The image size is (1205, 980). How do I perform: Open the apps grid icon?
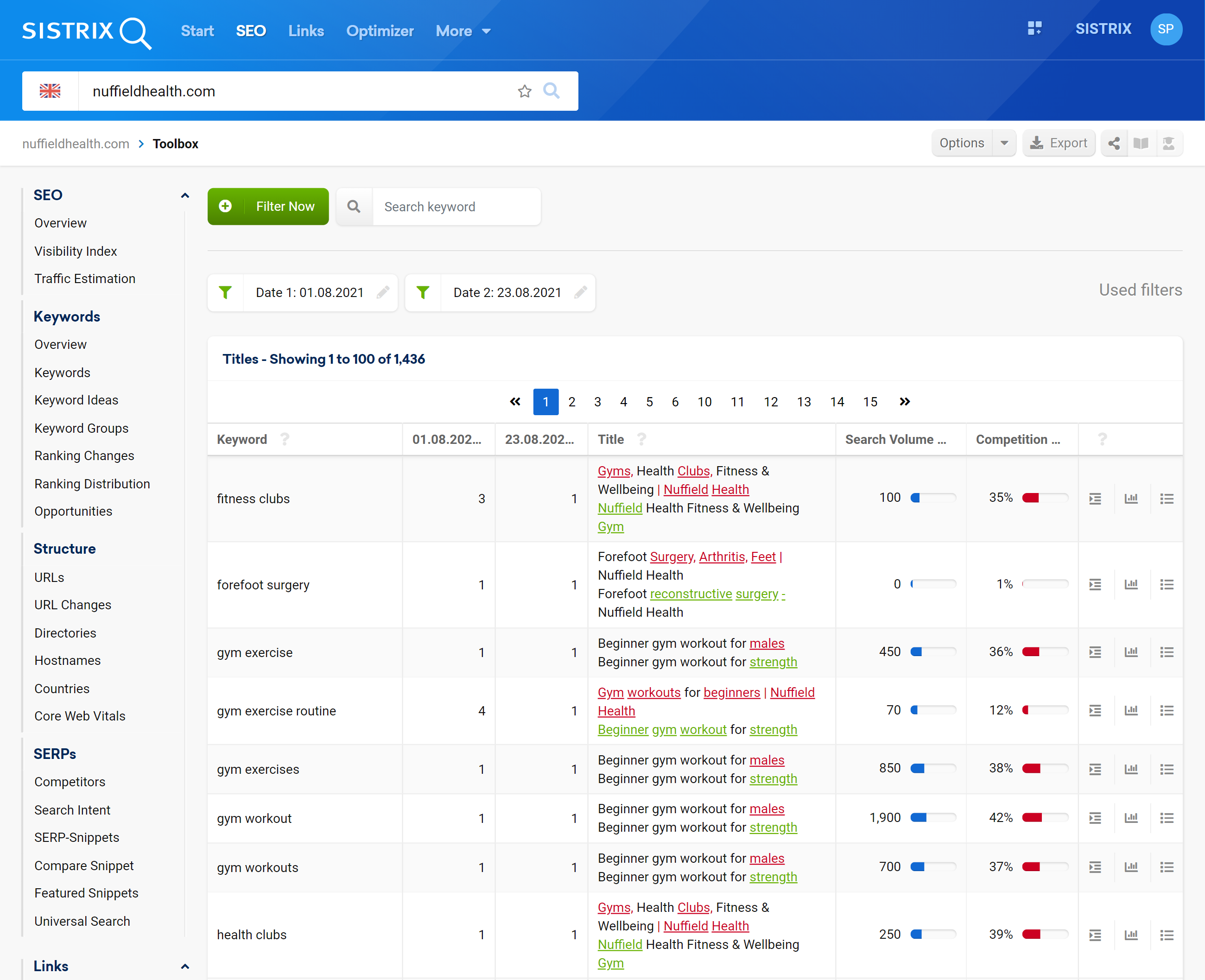tap(1034, 28)
